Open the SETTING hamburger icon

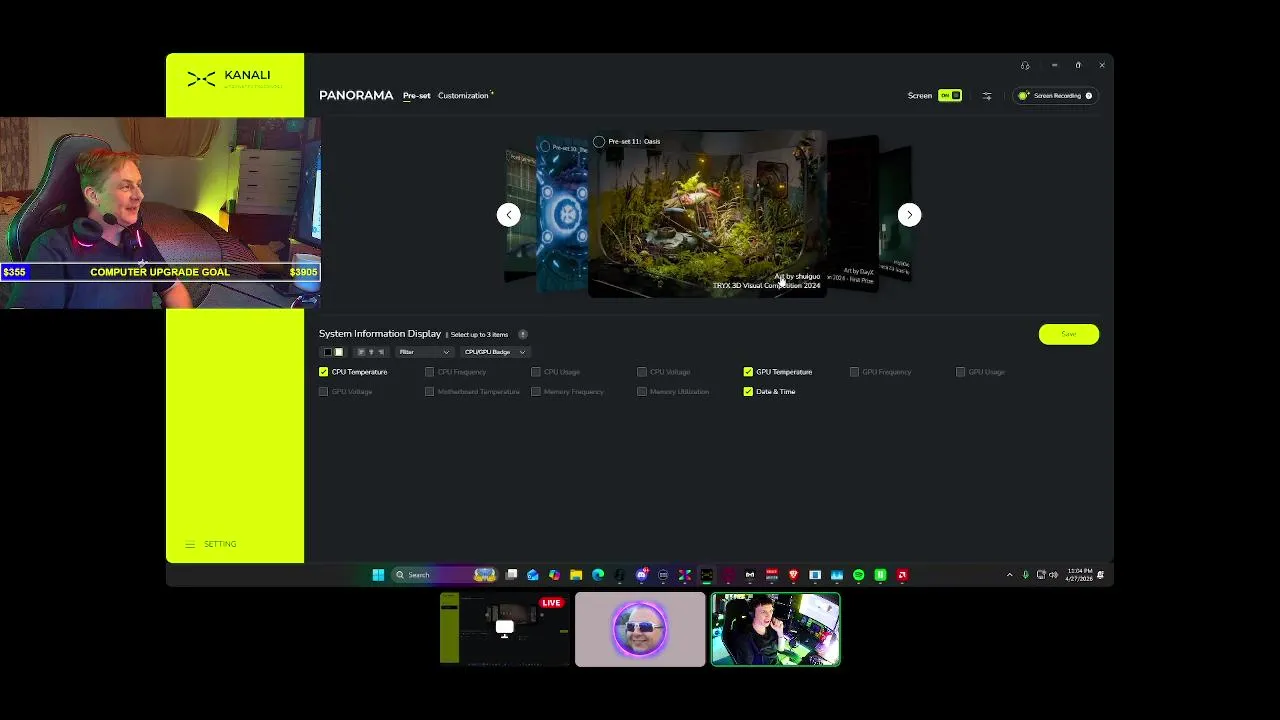(190, 544)
